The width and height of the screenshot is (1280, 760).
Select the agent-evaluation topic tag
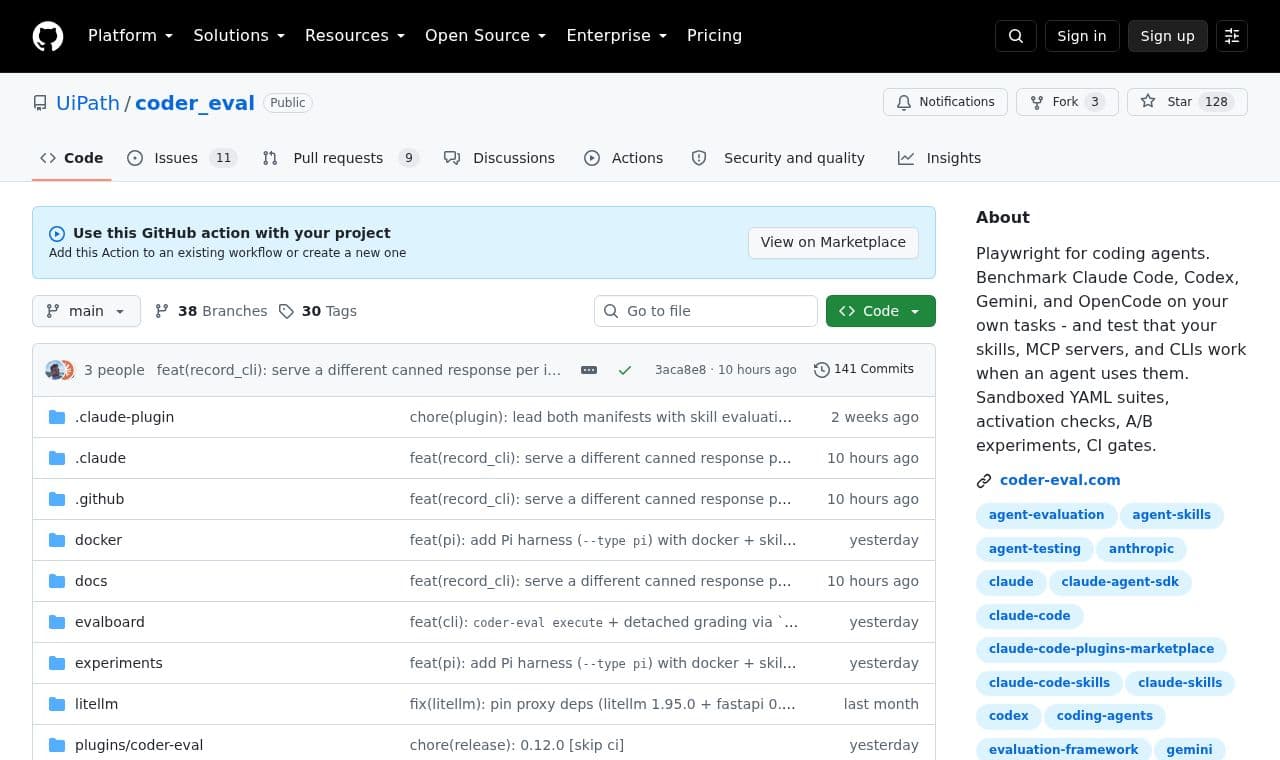click(1046, 515)
